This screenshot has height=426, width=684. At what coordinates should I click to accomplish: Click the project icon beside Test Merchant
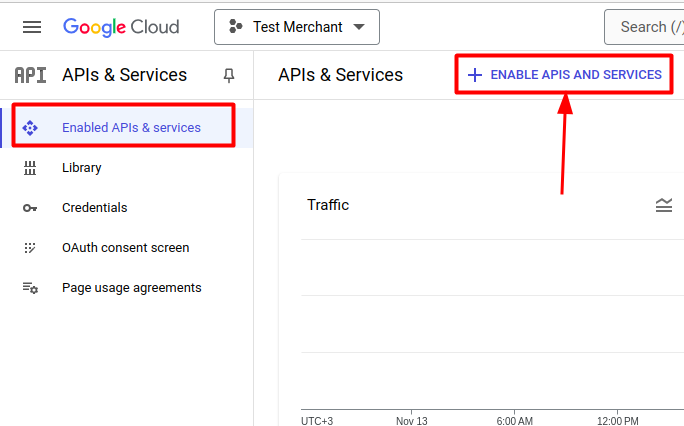click(236, 27)
